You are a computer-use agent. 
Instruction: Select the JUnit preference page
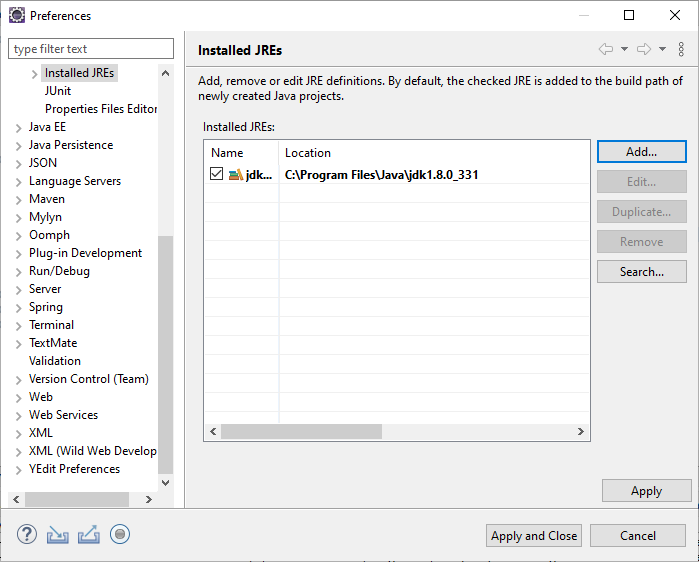click(58, 91)
